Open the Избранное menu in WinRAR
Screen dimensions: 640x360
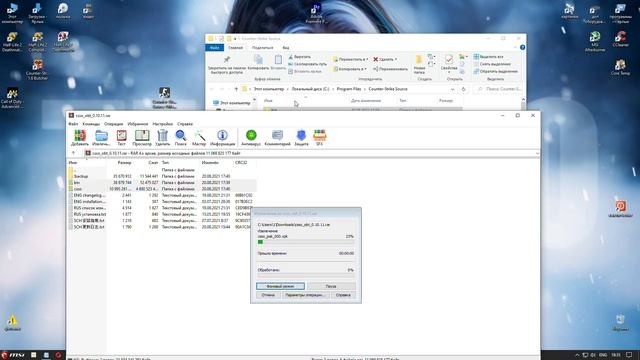coord(138,124)
